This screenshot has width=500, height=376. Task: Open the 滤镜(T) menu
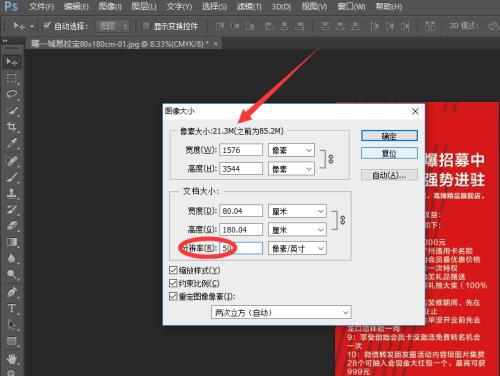pyautogui.click(x=249, y=6)
